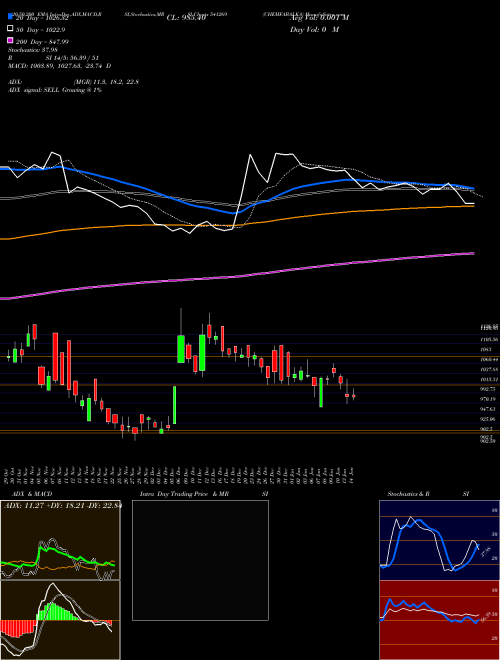Click the 925.06 price axis label
This screenshot has height=660, width=500.
[x=489, y=419]
